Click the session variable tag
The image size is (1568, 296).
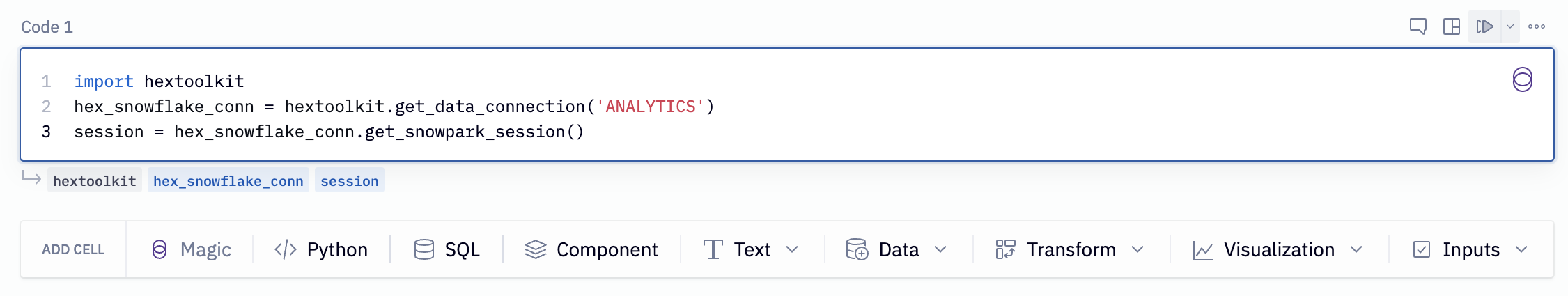[x=349, y=181]
